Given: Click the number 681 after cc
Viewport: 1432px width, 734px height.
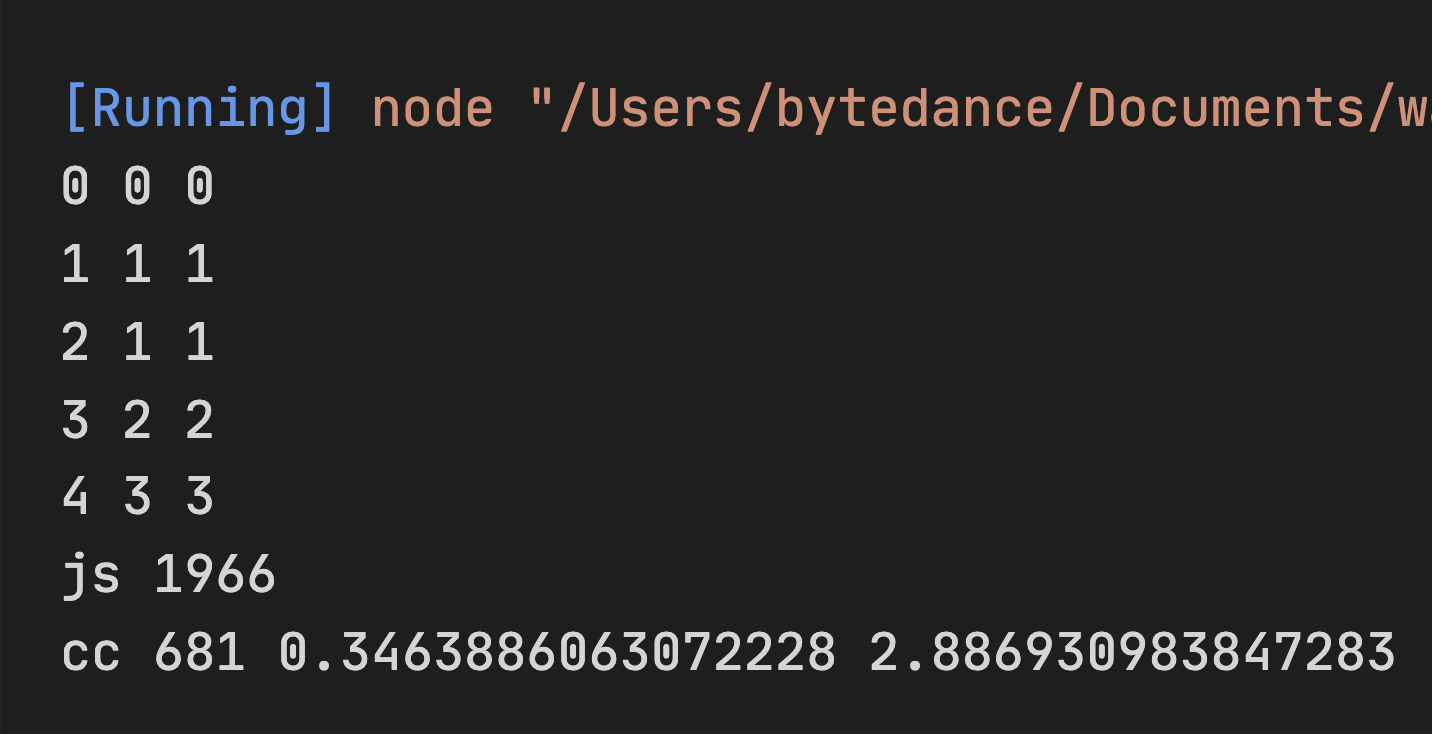Looking at the screenshot, I should click(x=200, y=654).
